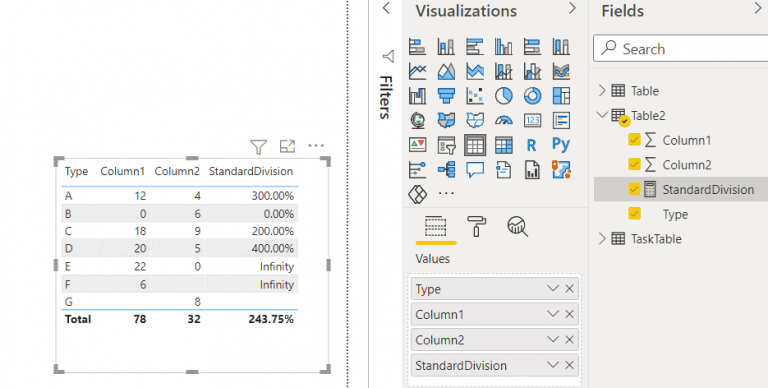Select the Paginated report visual
The image size is (768, 388).
[x=532, y=170]
